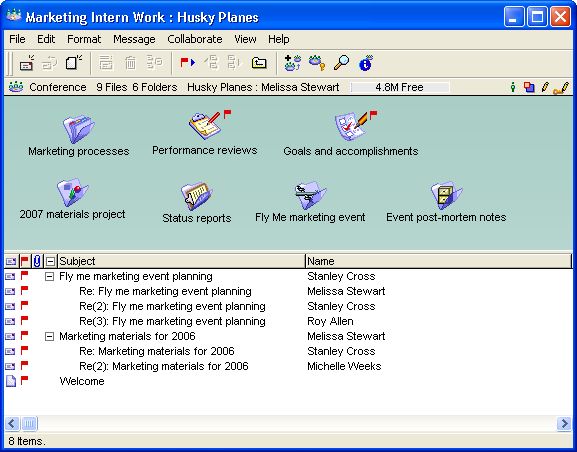Toggle flag on Michelle Weeks' reply
577x452 pixels.
[24, 365]
